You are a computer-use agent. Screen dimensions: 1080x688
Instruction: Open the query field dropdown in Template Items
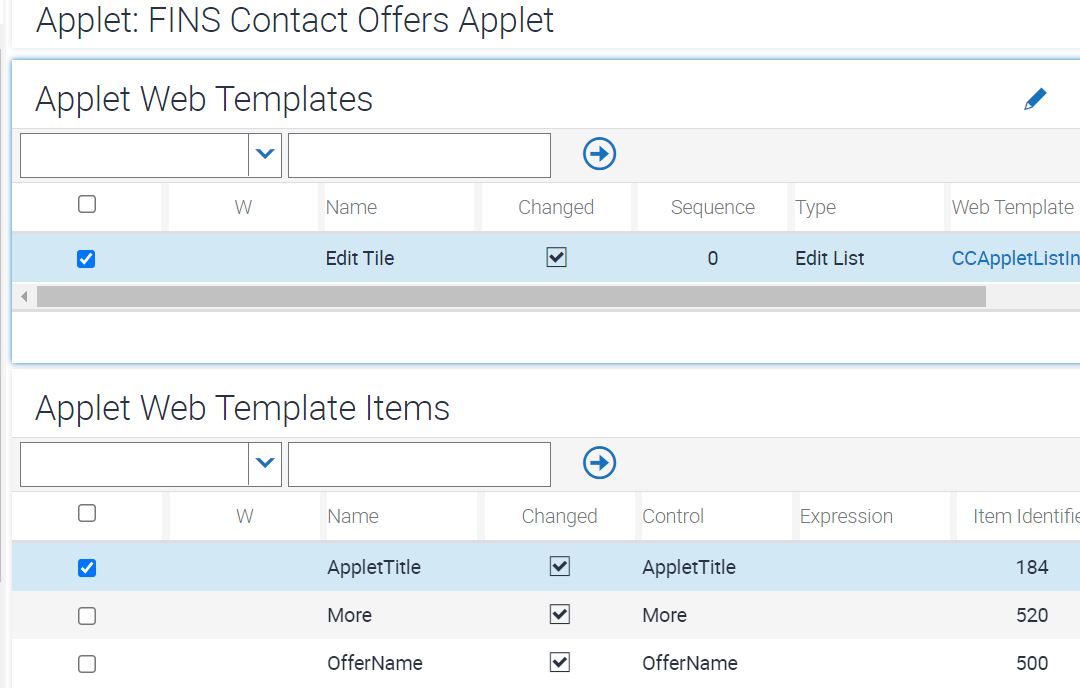(264, 463)
